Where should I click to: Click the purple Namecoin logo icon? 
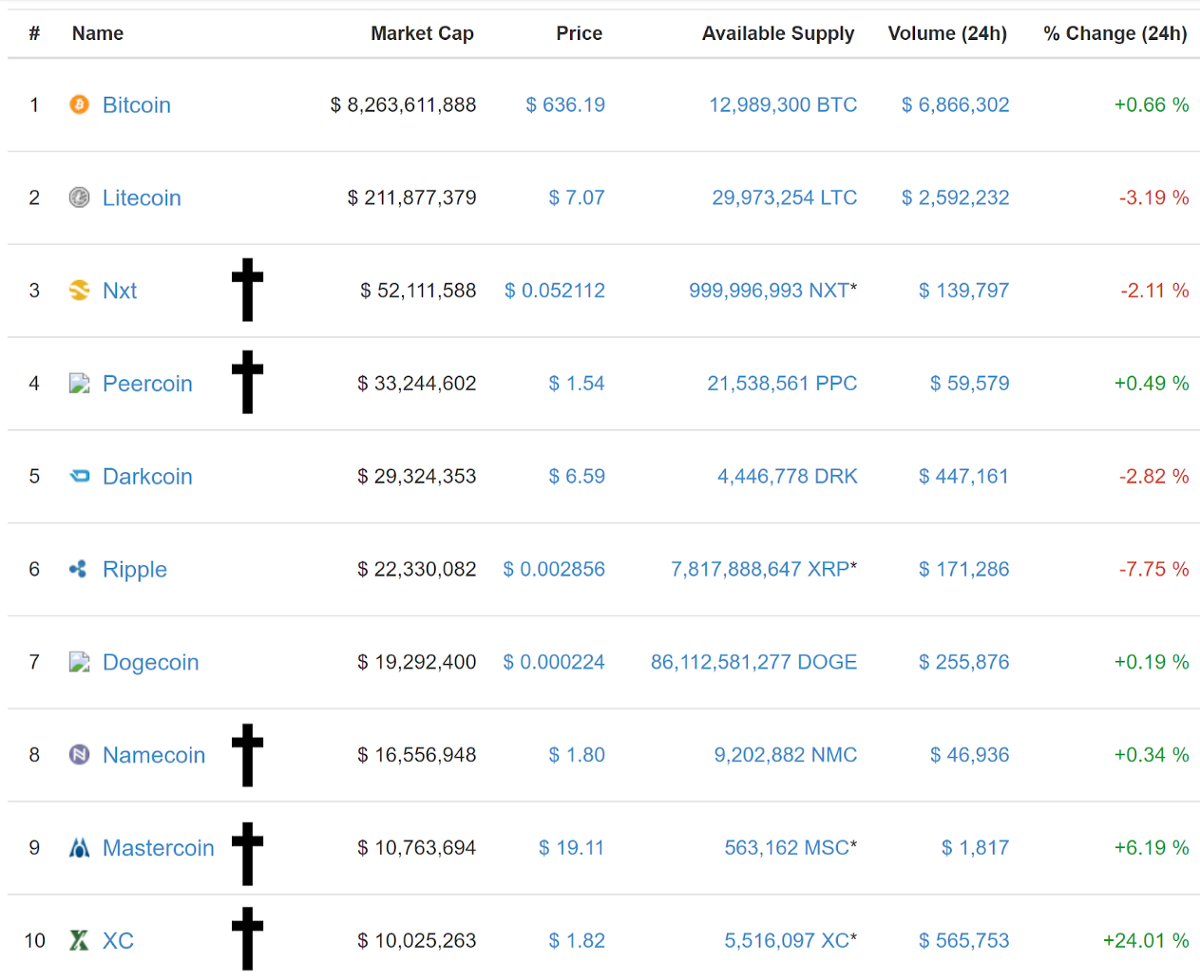pyautogui.click(x=79, y=755)
